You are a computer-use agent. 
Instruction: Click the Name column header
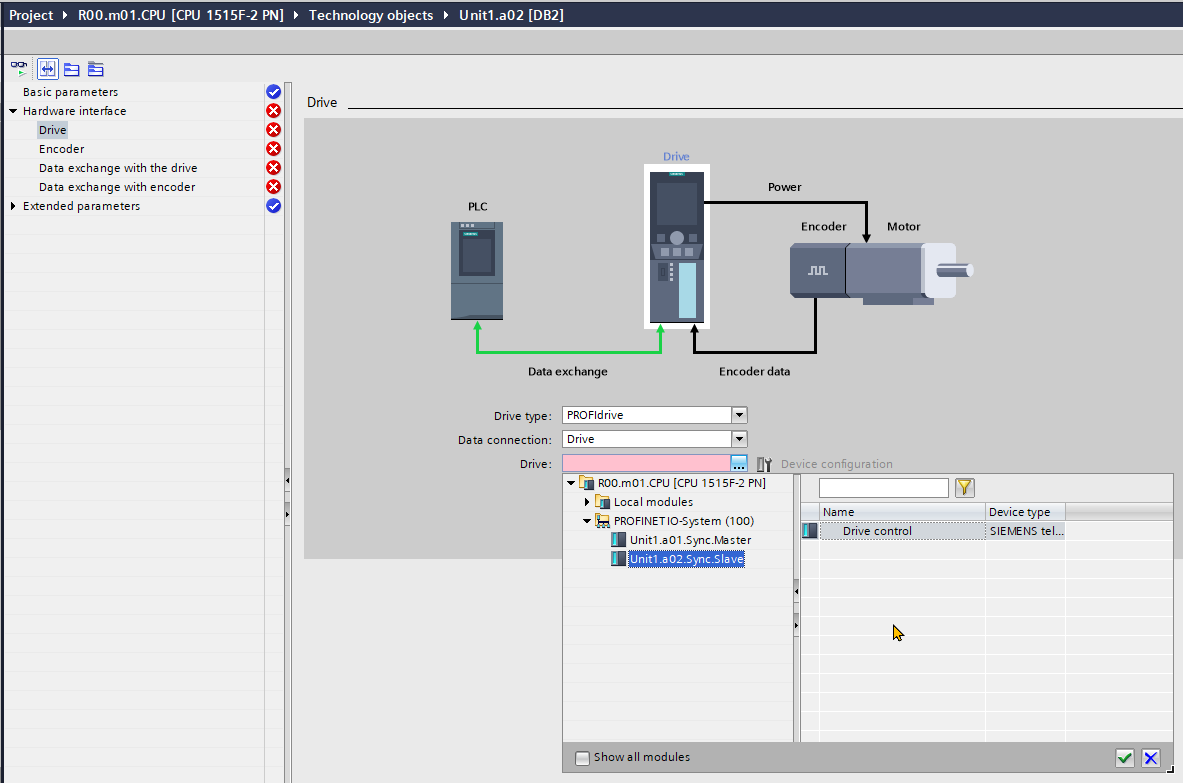(x=902, y=512)
